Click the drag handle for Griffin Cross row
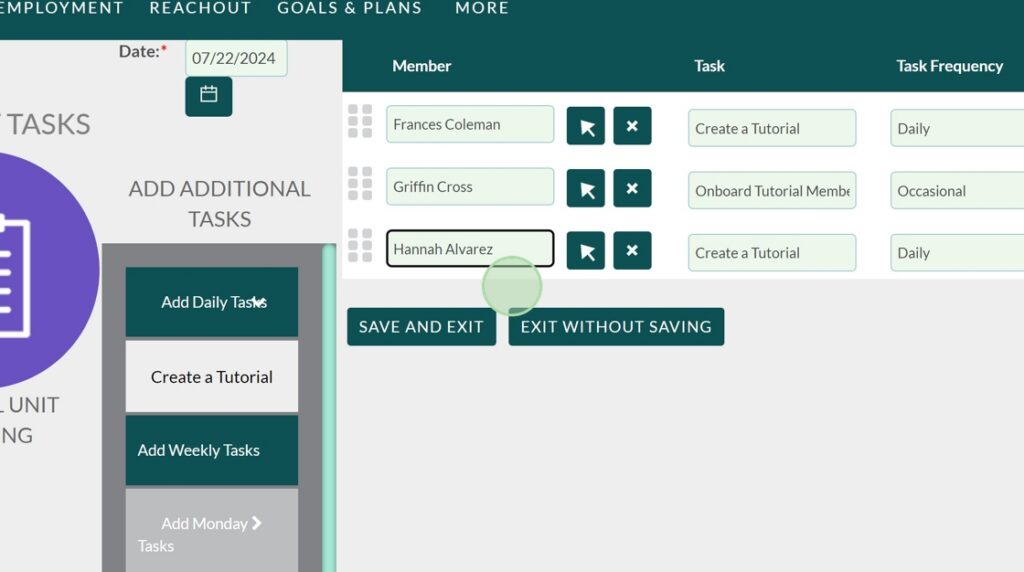 360,183
